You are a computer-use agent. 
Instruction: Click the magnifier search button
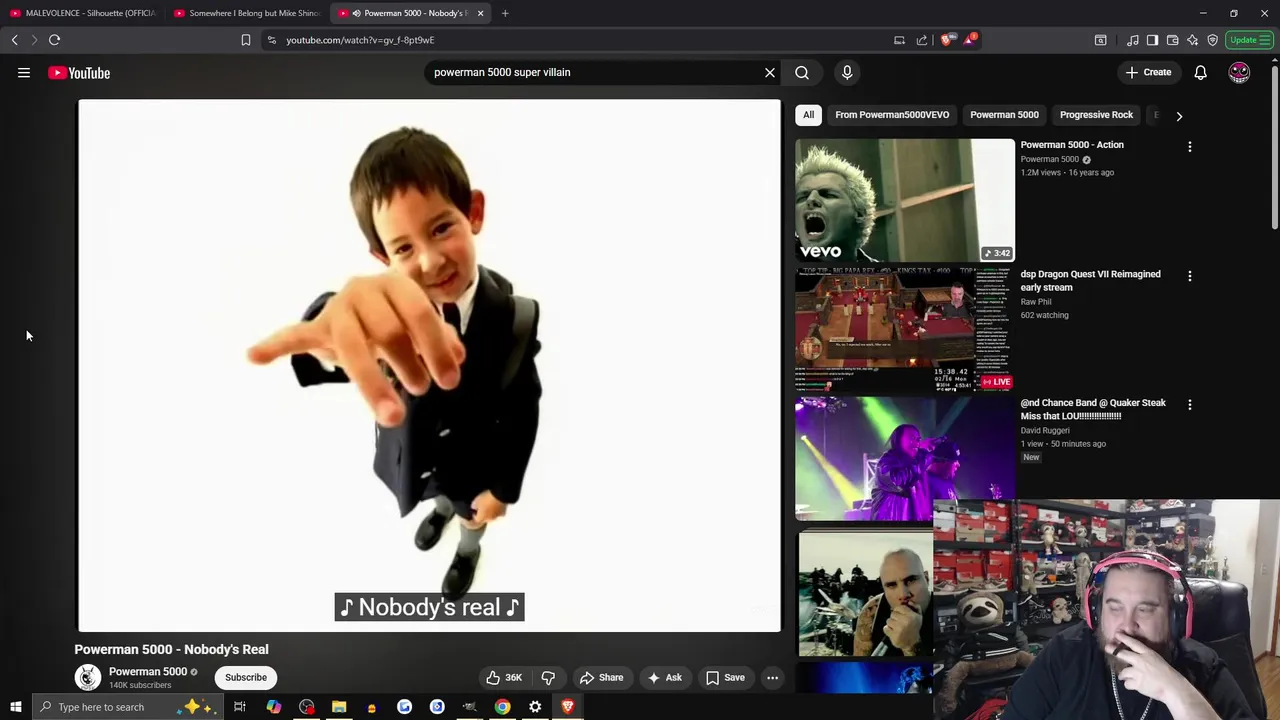(802, 72)
